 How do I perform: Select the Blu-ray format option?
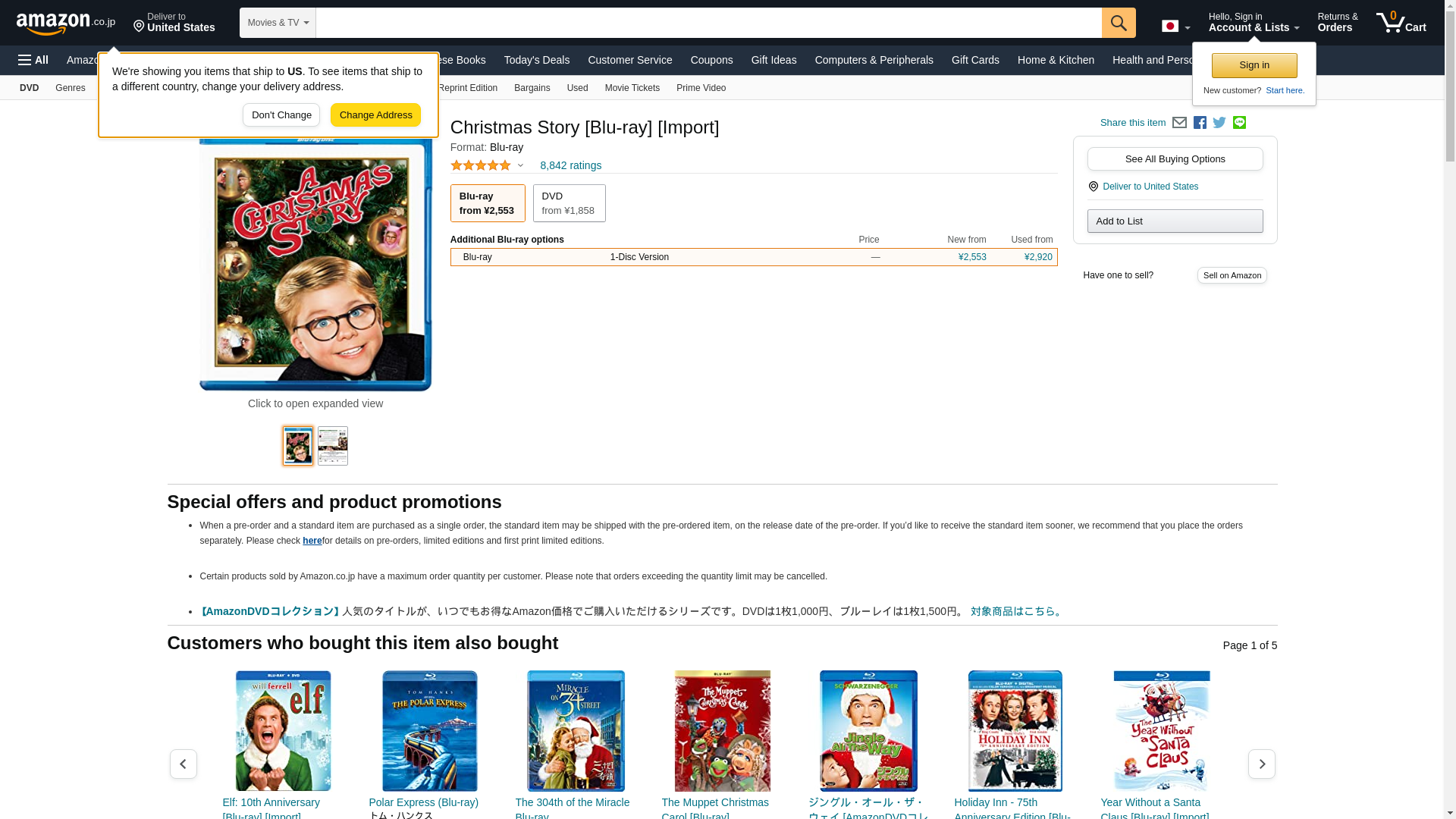pos(488,203)
